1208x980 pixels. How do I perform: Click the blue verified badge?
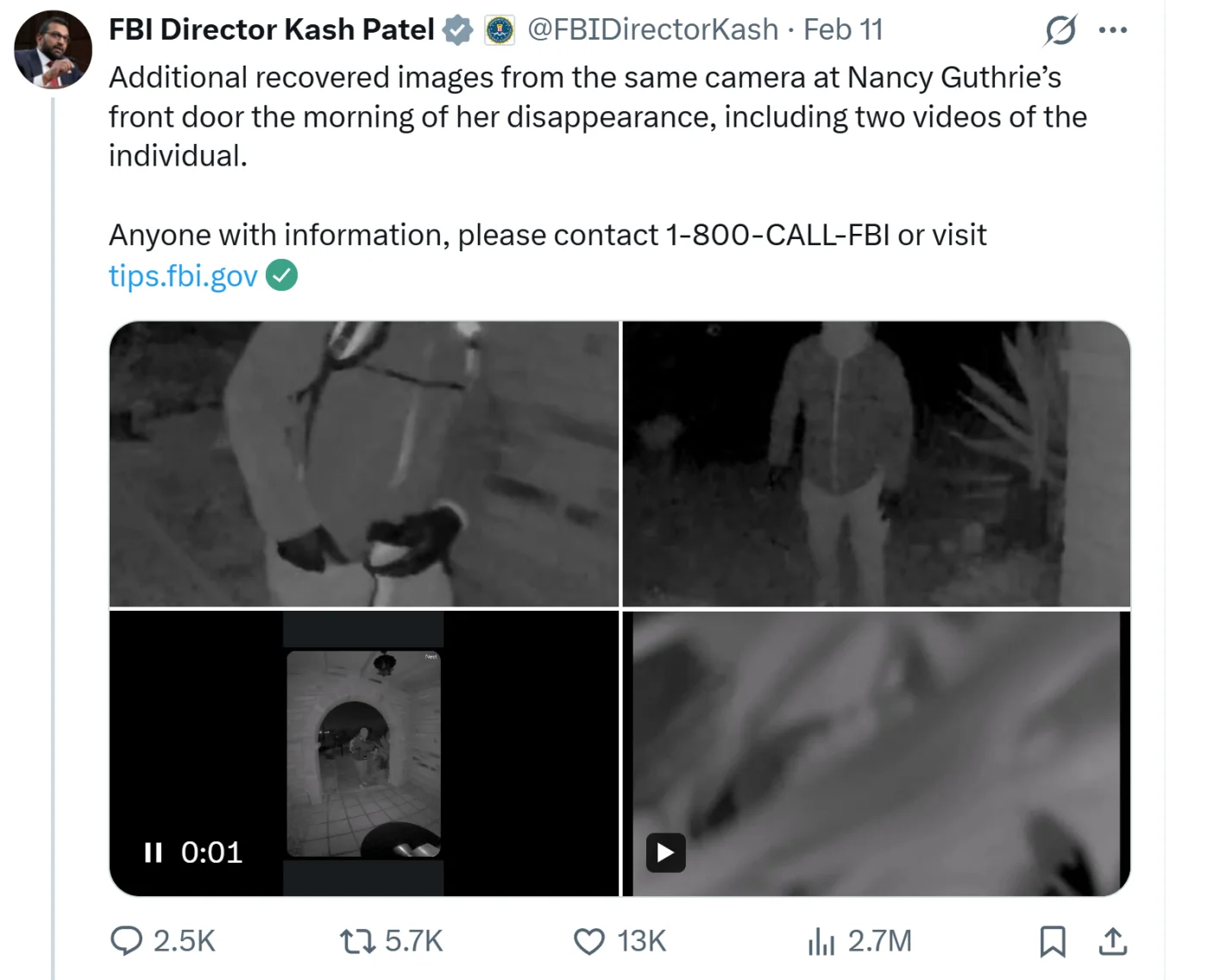(x=457, y=31)
